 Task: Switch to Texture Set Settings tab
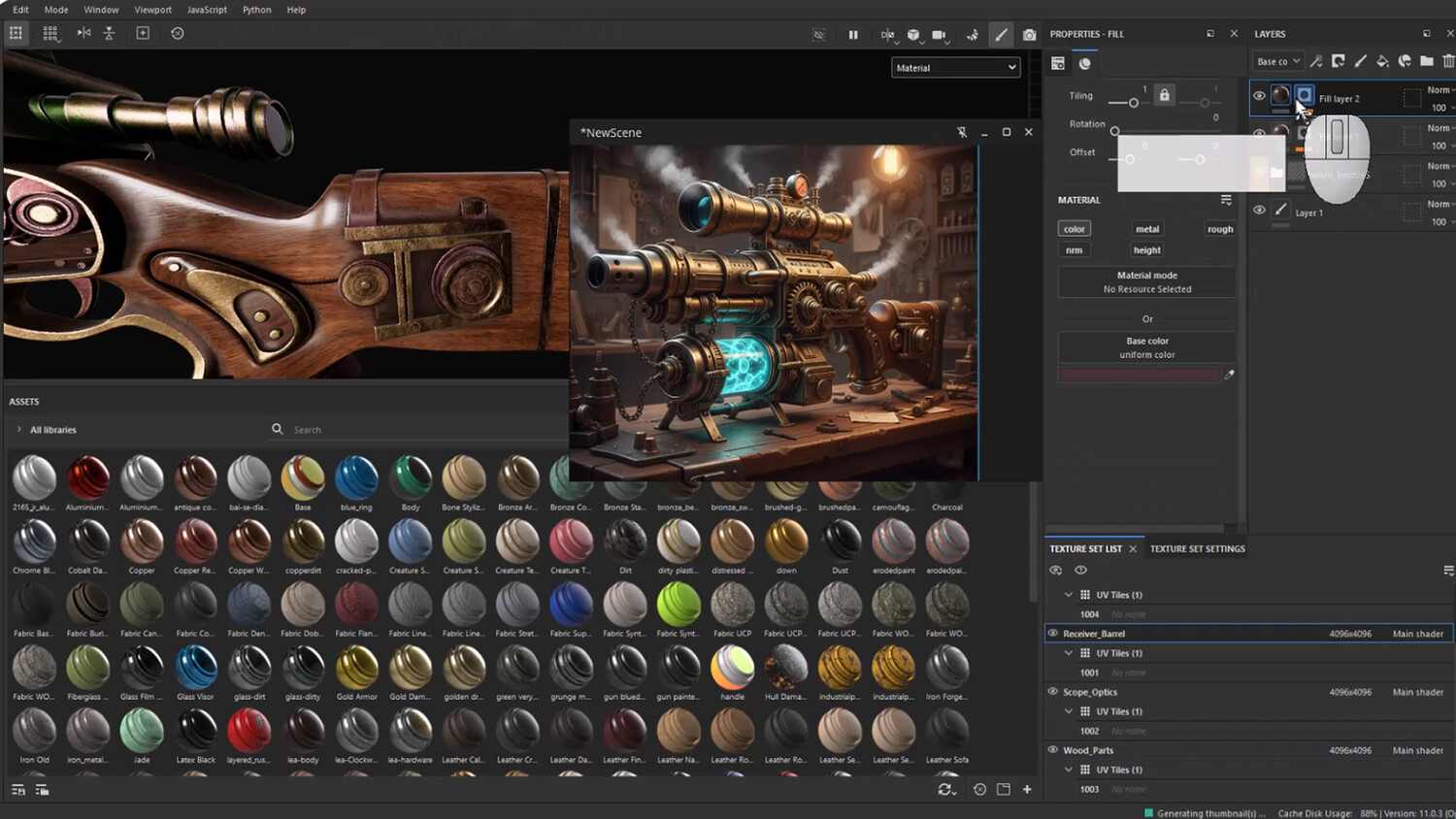1197,549
